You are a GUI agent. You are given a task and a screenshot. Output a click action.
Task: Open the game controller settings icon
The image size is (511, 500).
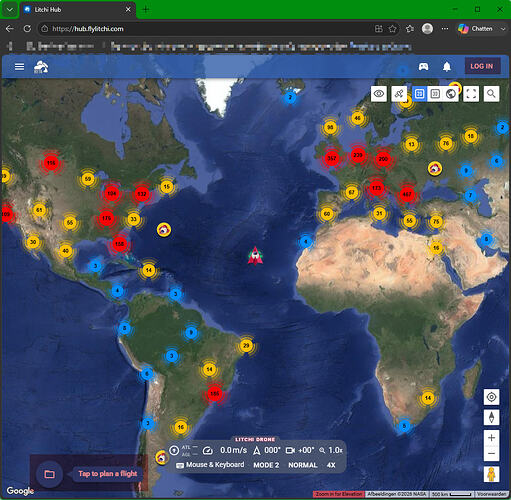tap(423, 67)
